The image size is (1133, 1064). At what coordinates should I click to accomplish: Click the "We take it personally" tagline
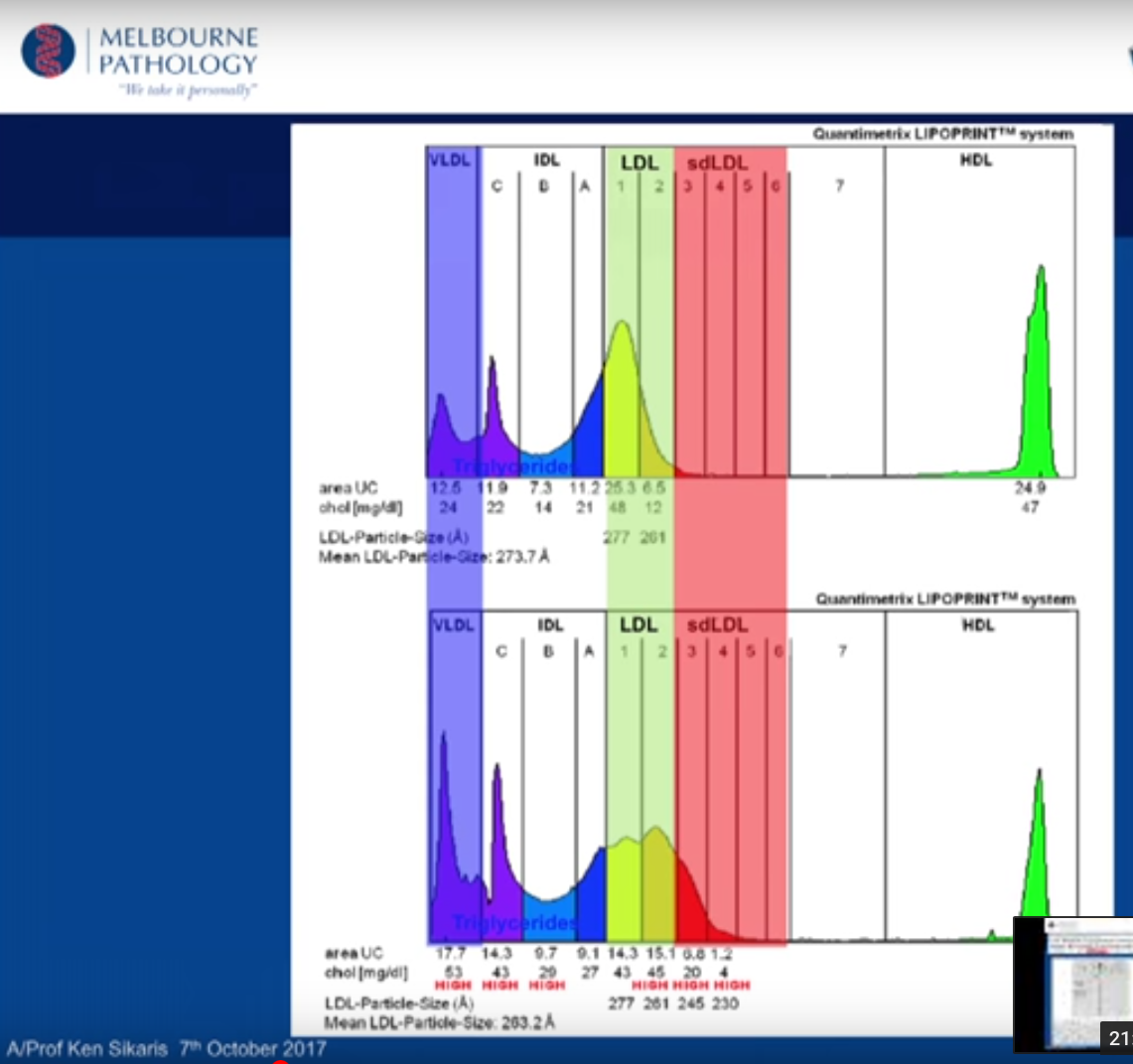pyautogui.click(x=188, y=90)
